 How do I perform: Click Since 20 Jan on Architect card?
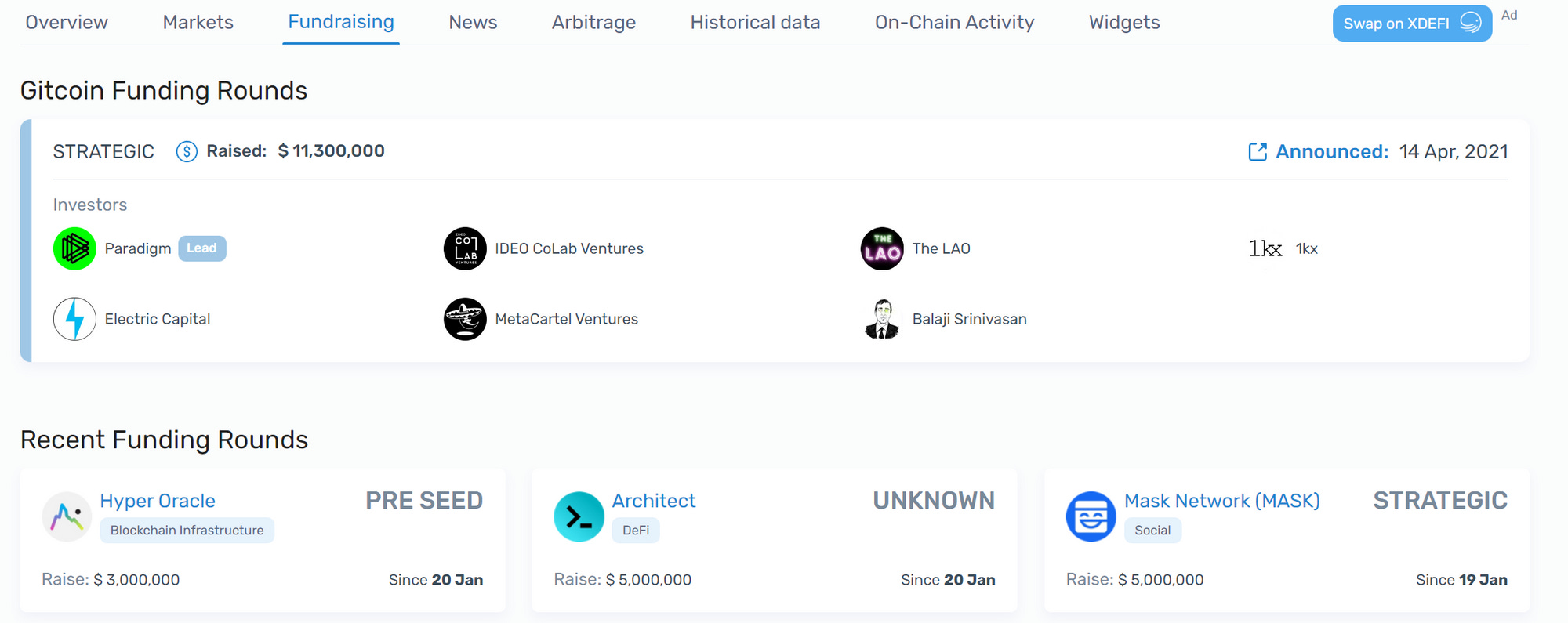point(948,580)
